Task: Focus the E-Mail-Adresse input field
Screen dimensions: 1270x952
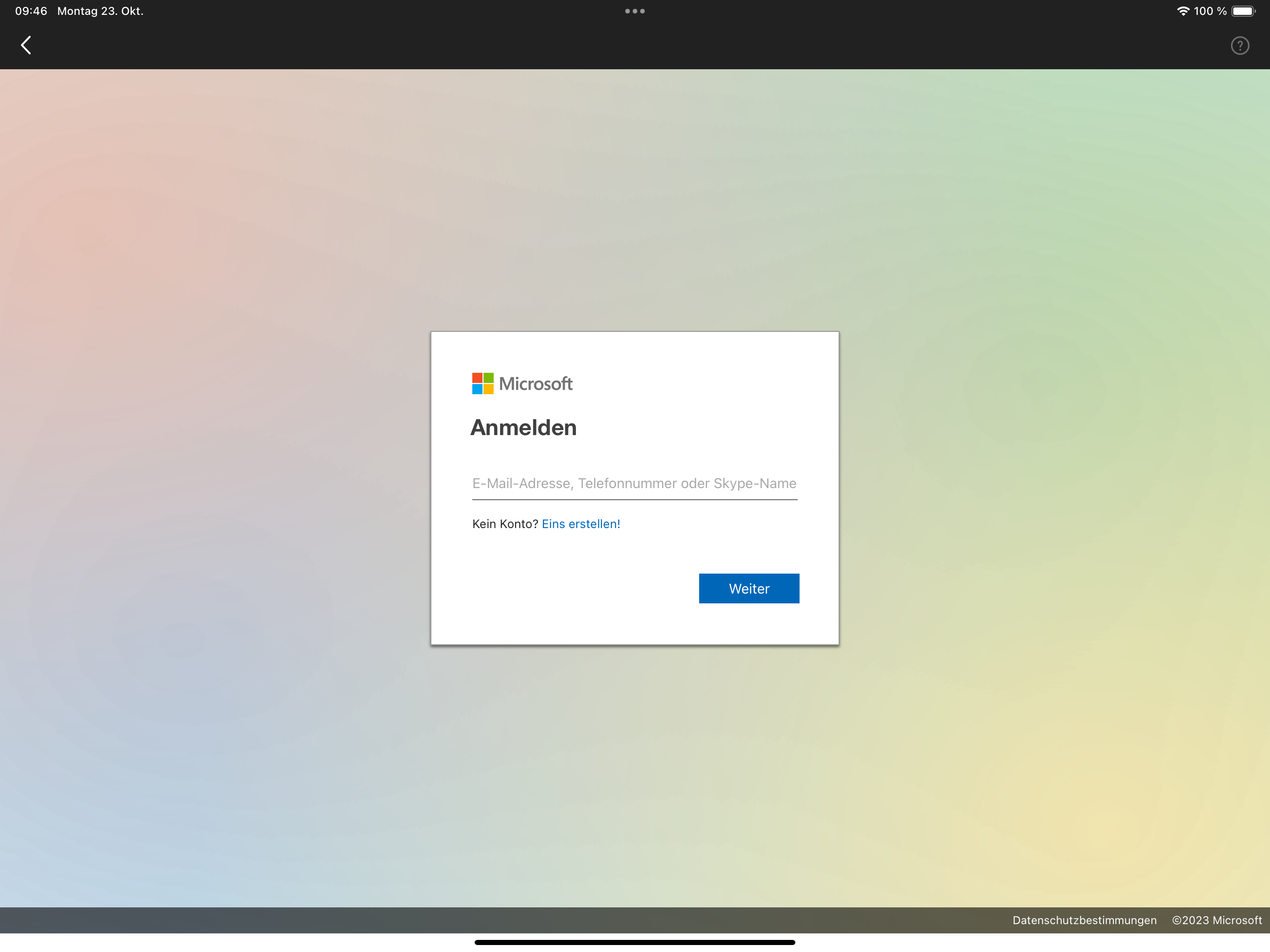Action: point(635,483)
